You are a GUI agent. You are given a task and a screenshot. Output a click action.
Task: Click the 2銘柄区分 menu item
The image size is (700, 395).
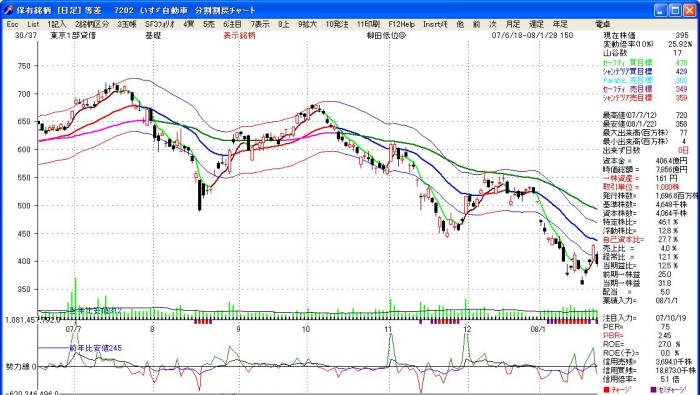92,25
